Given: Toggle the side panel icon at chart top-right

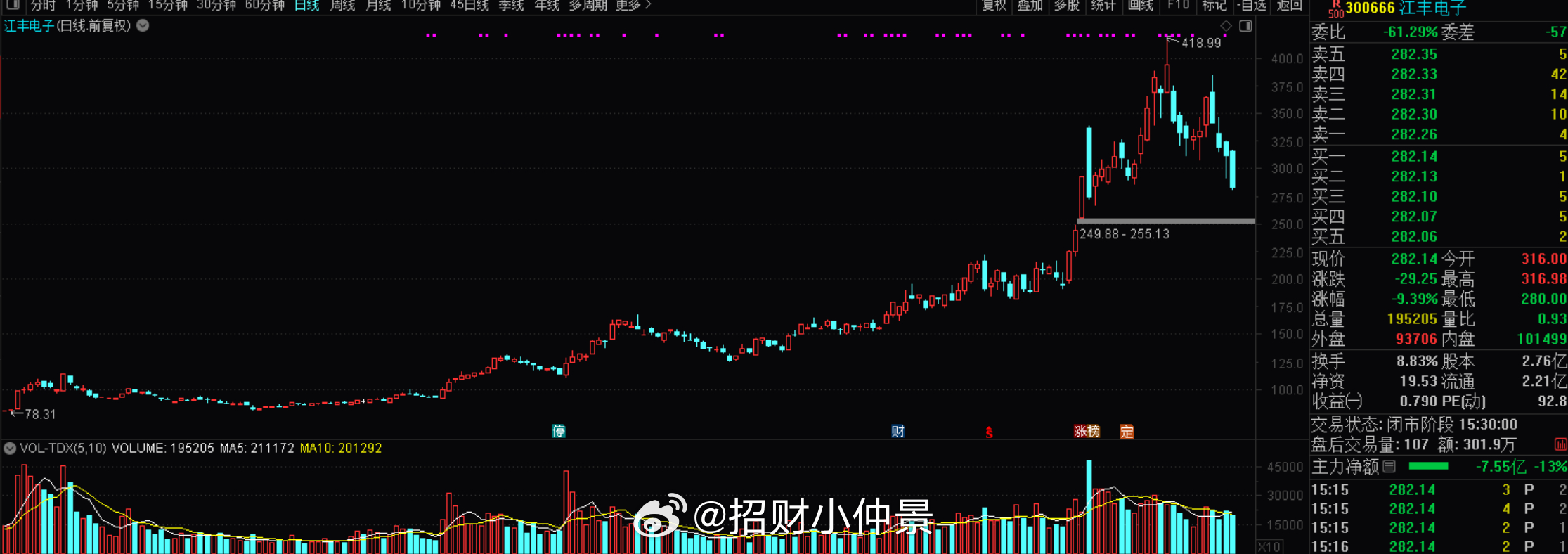Looking at the screenshot, I should tap(1245, 26).
